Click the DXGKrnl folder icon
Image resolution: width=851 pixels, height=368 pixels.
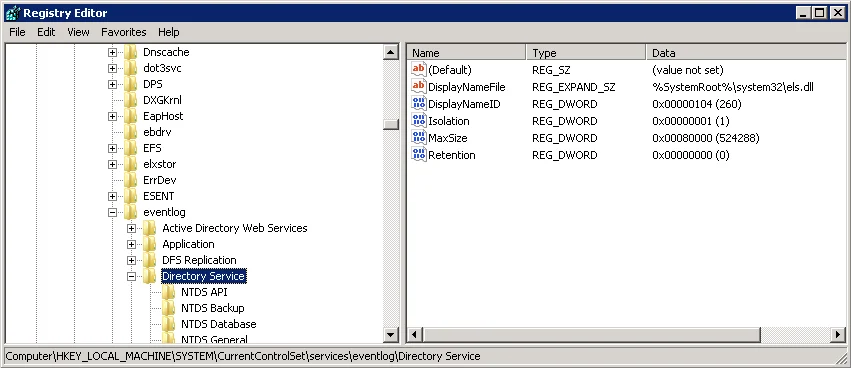click(130, 100)
